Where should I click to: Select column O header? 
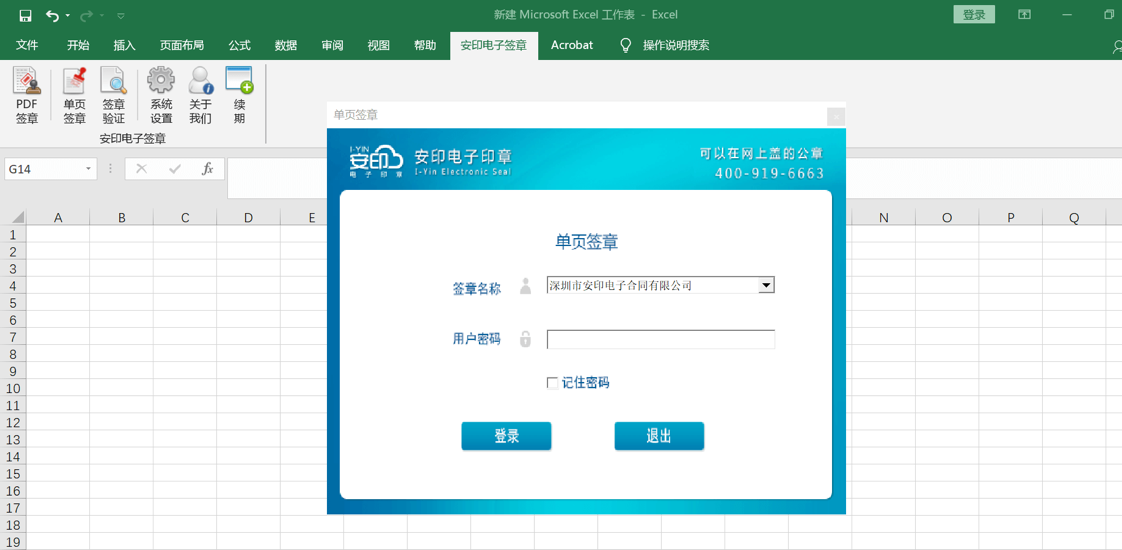point(947,217)
